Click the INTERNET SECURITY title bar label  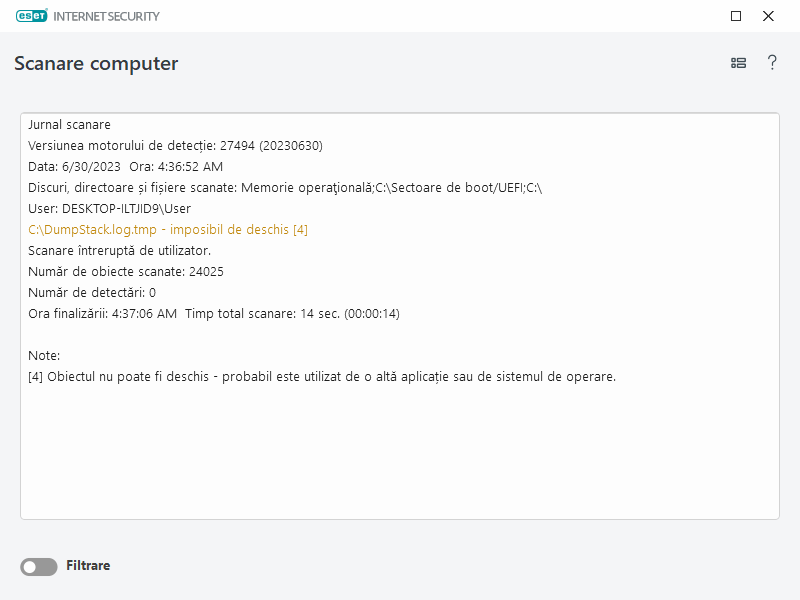click(x=105, y=16)
